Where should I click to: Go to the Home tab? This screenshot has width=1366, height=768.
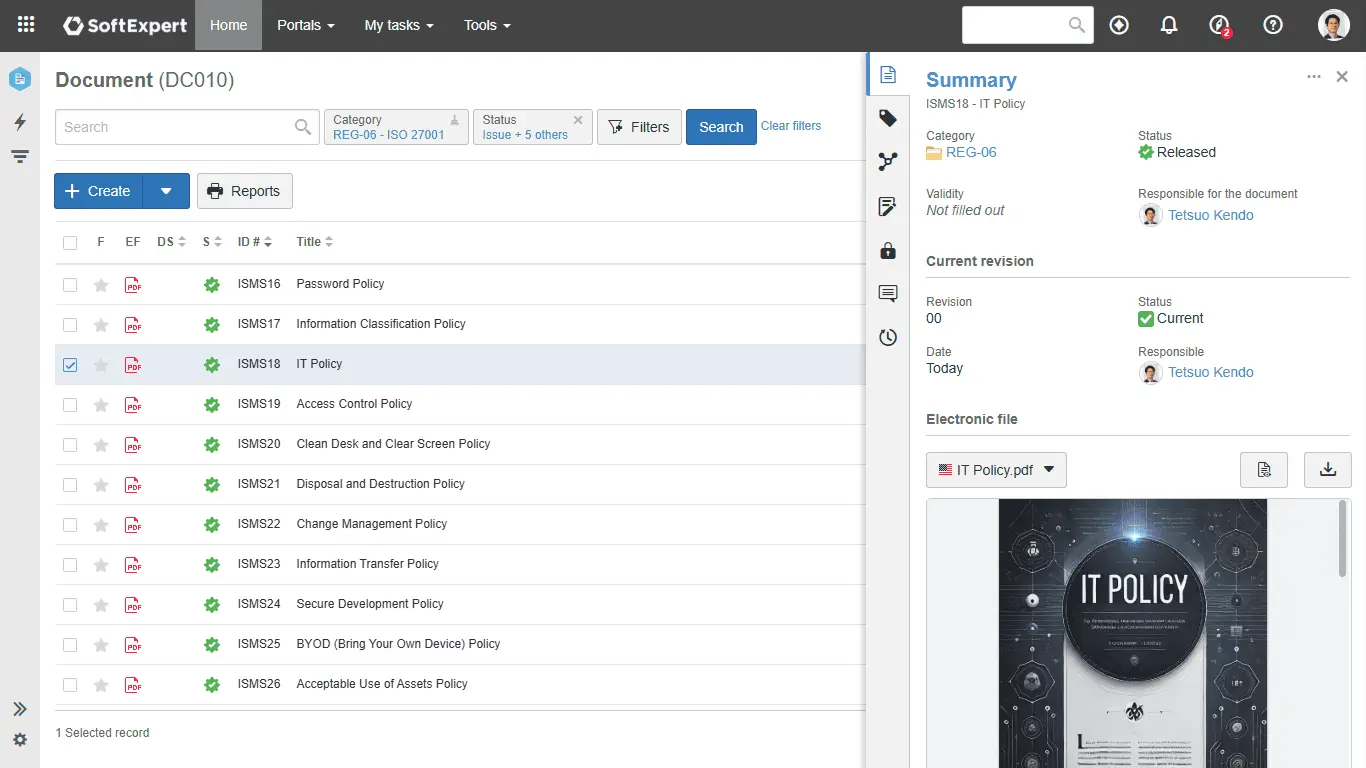[x=228, y=25]
